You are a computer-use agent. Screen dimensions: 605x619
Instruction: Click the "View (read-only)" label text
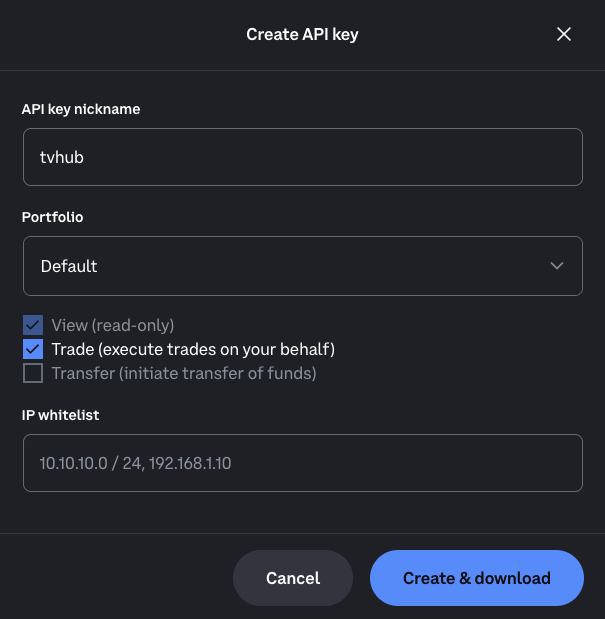click(113, 325)
